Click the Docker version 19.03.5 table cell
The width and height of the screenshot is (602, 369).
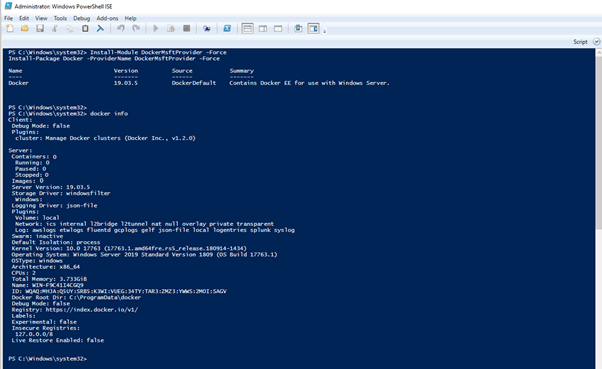click(x=126, y=83)
